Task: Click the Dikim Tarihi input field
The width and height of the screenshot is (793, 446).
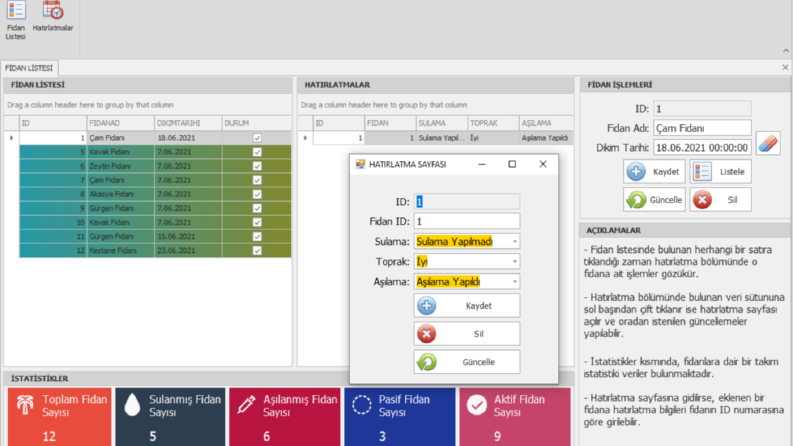Action: click(702, 148)
